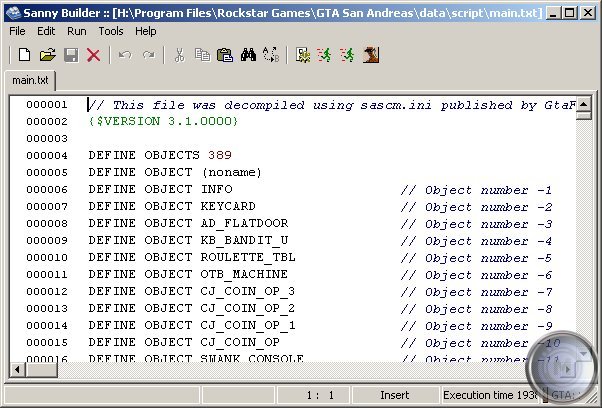The width and height of the screenshot is (602, 408).
Task: Click the 'DEFINE OBJECT CJ_COIN_OP' text on line 000015
Action: (184, 342)
